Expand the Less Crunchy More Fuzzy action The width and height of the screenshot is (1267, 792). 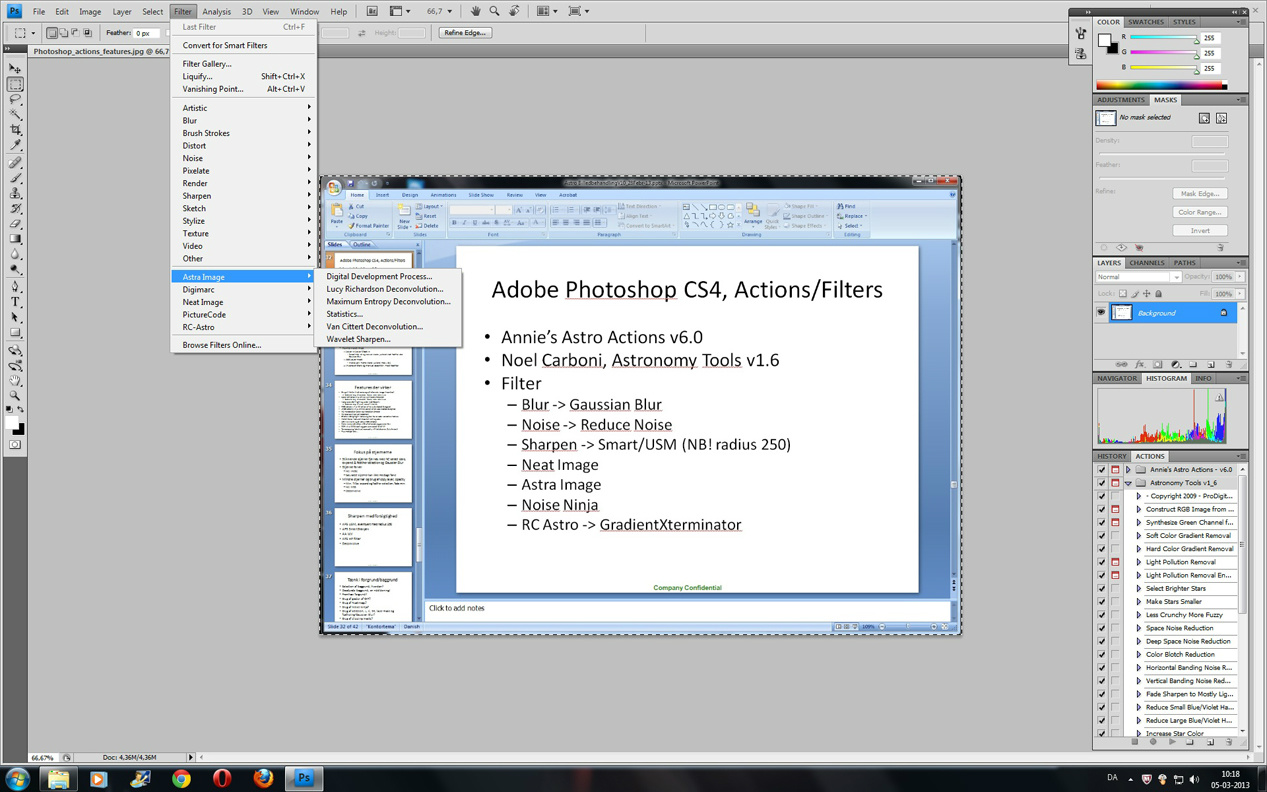1139,615
